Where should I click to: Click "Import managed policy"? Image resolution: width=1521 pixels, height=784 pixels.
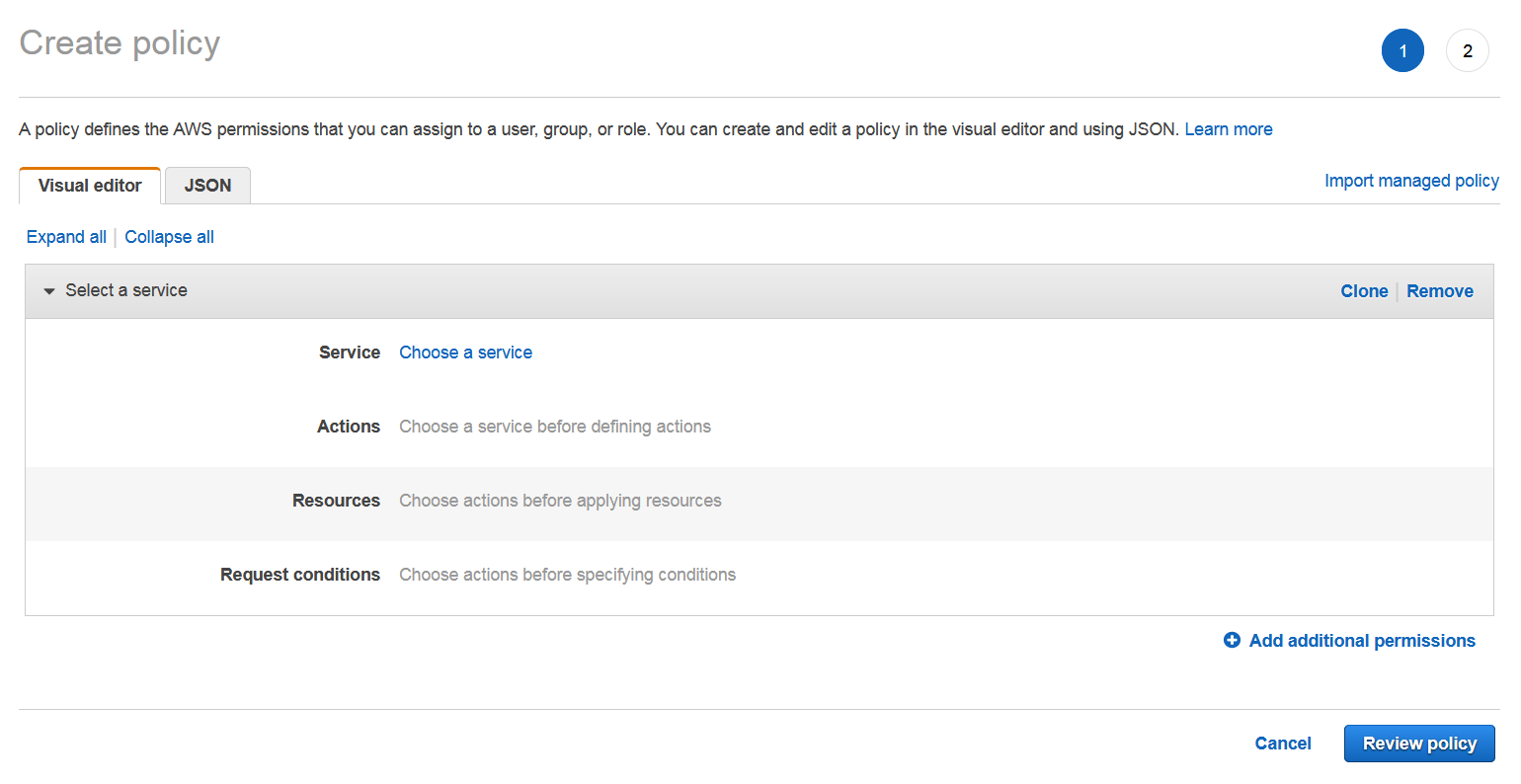1410,180
